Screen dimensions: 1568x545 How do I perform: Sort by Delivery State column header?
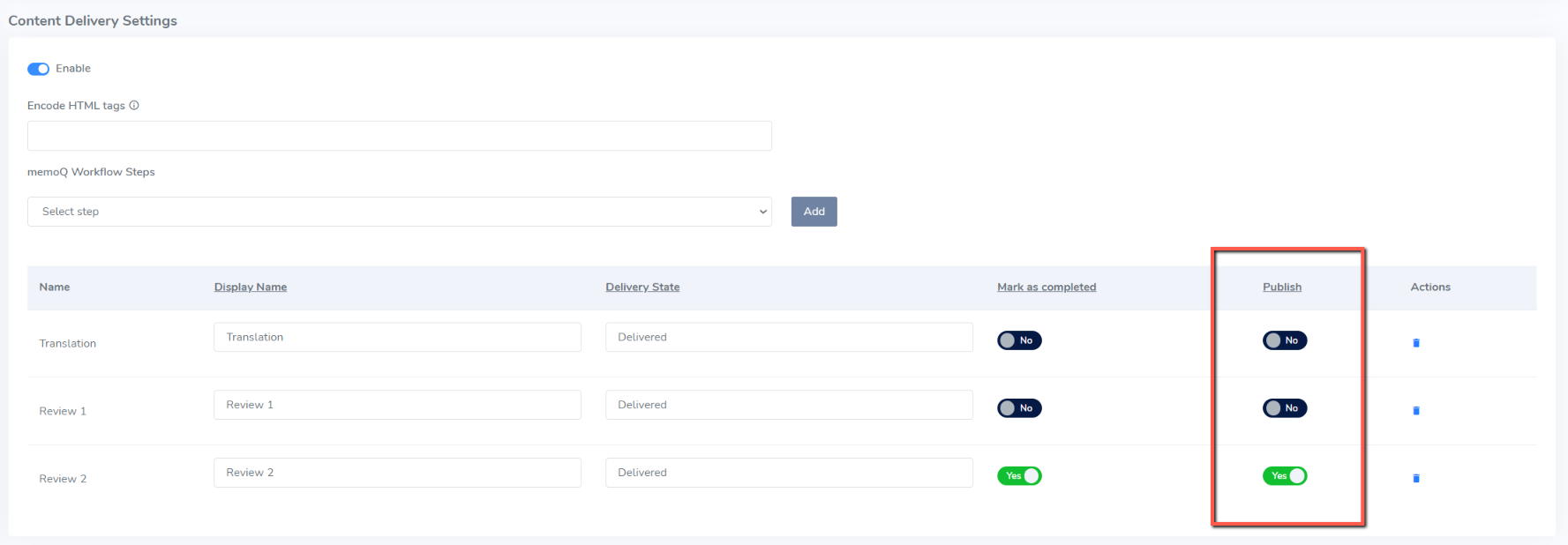coord(642,287)
